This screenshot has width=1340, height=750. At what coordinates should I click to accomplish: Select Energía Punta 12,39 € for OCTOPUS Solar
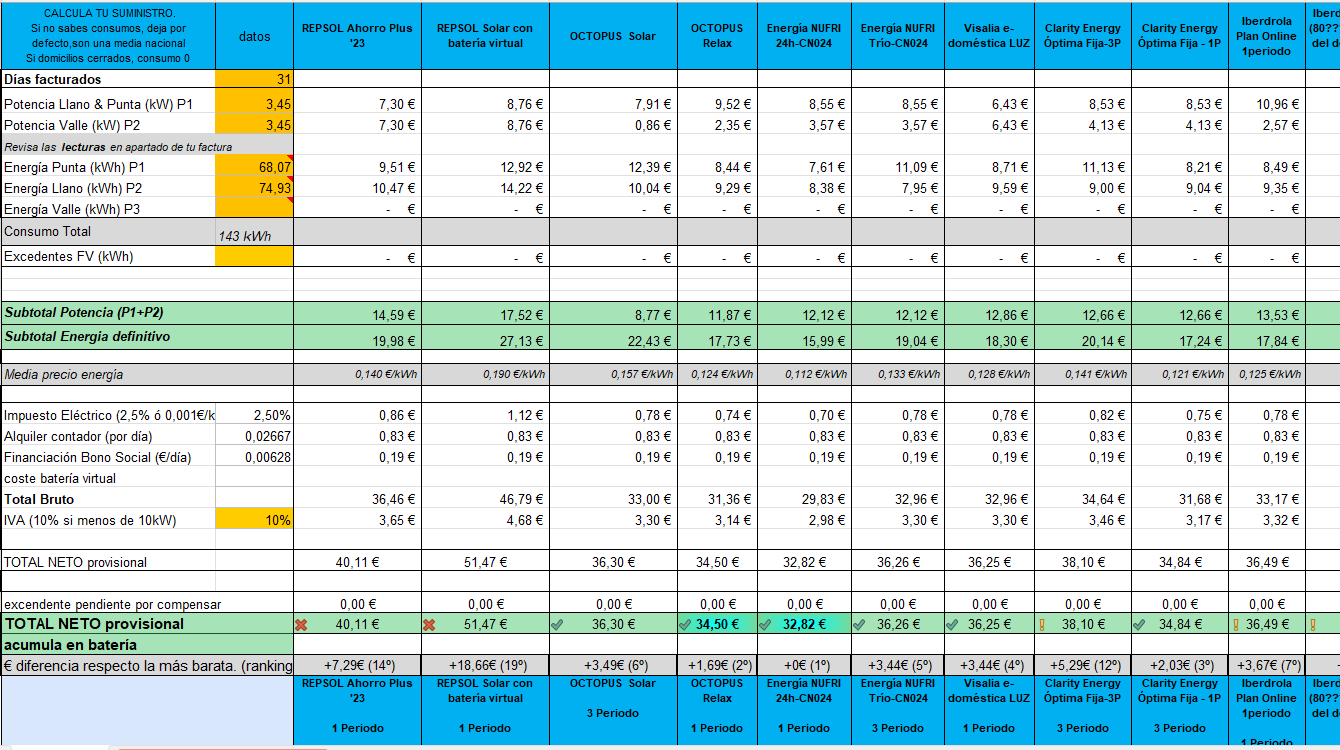[613, 167]
